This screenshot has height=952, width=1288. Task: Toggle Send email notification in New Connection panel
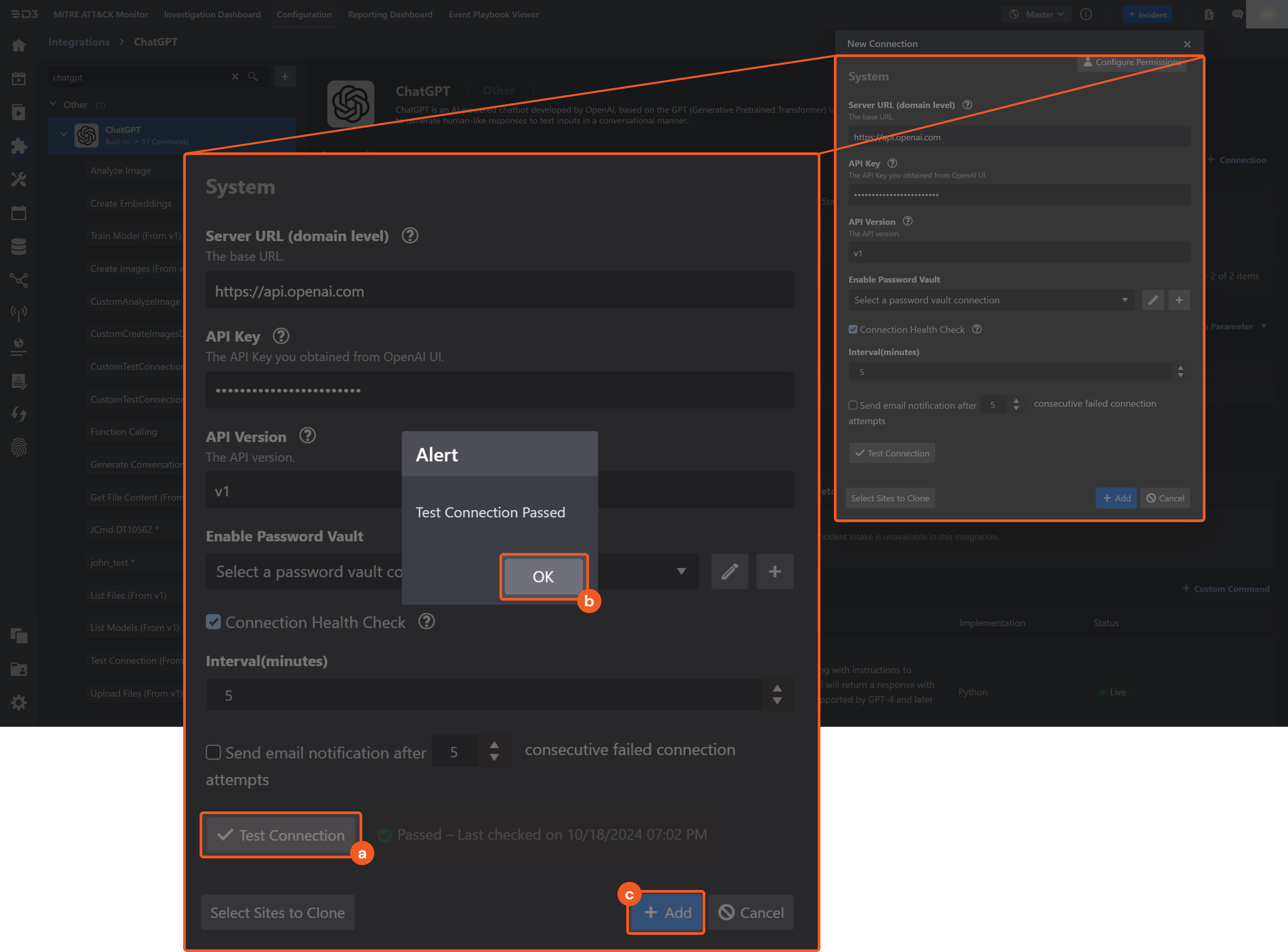853,405
